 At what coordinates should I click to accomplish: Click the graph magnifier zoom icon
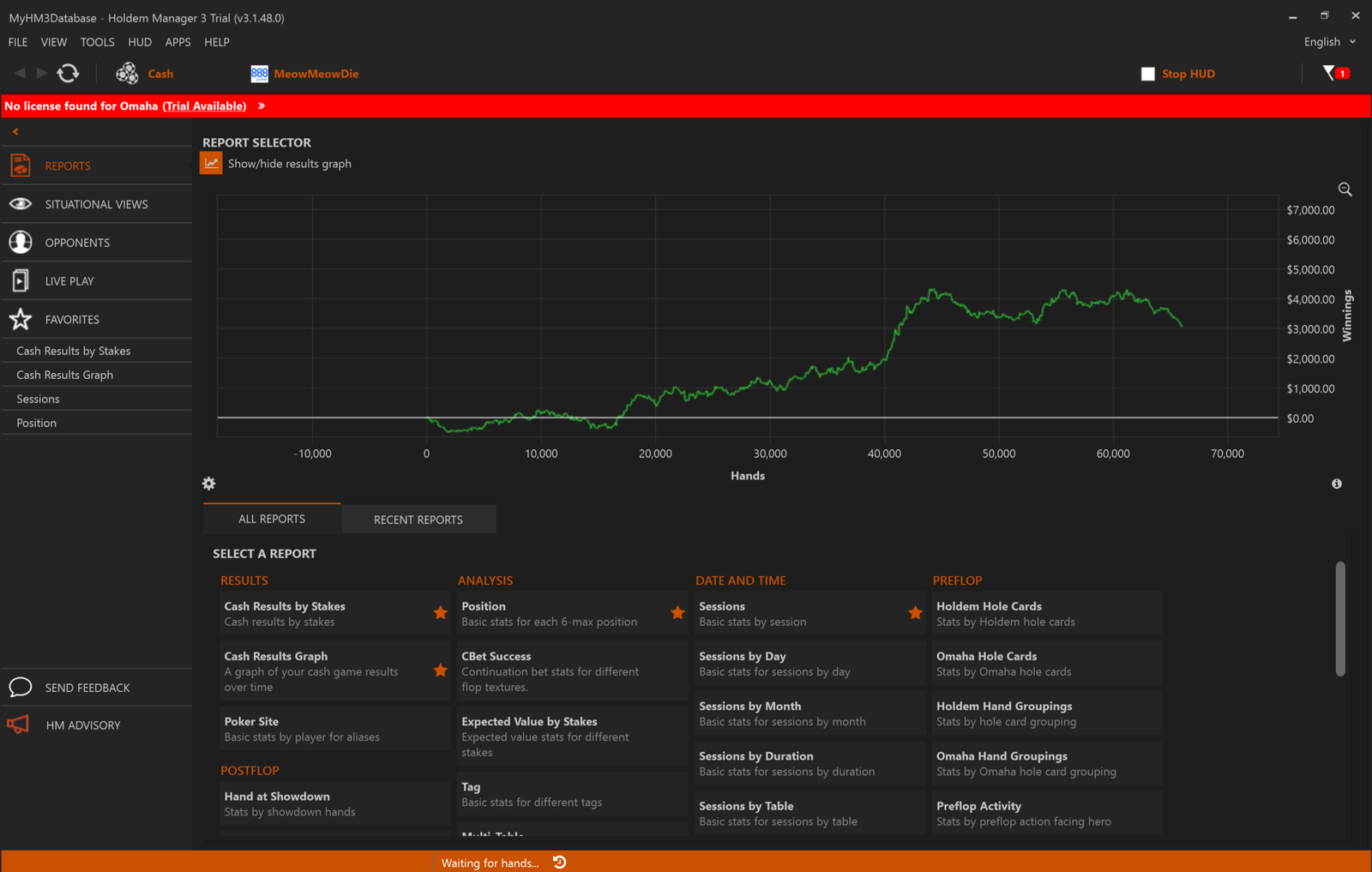(x=1345, y=189)
